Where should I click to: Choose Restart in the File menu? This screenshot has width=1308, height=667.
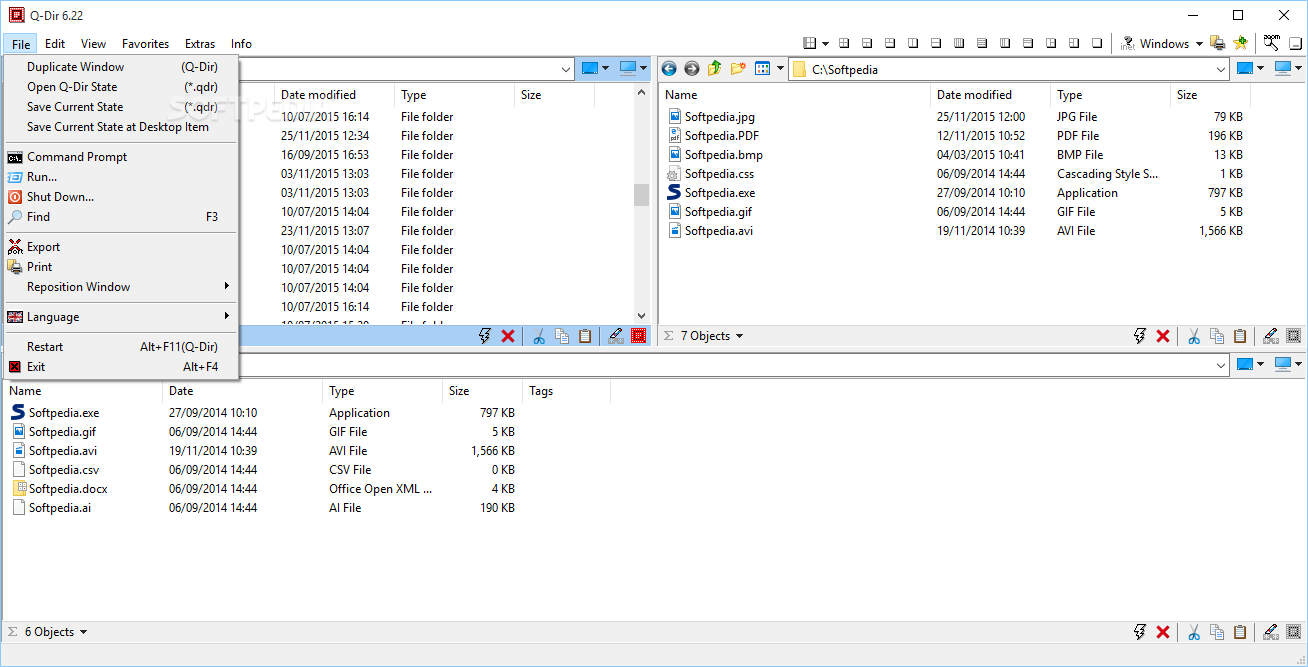120,347
